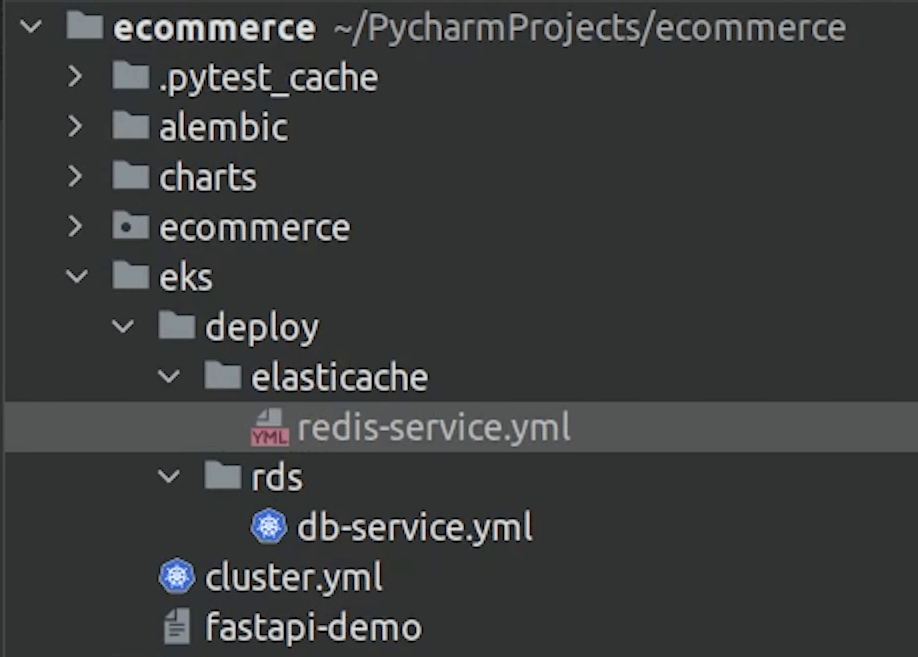Image resolution: width=918 pixels, height=657 pixels.
Task: Click the Kubernetes icon beside db-service.yml
Action: 269,527
